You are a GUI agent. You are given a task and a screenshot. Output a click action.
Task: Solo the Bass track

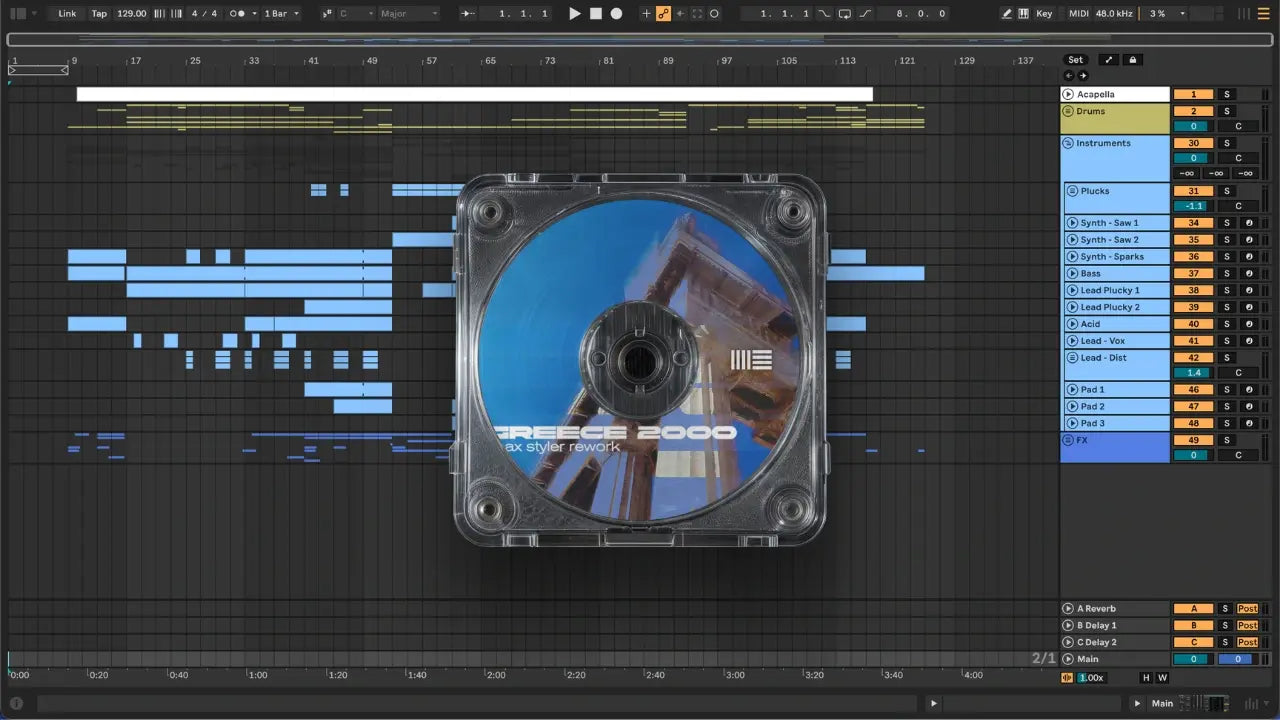(x=1227, y=274)
